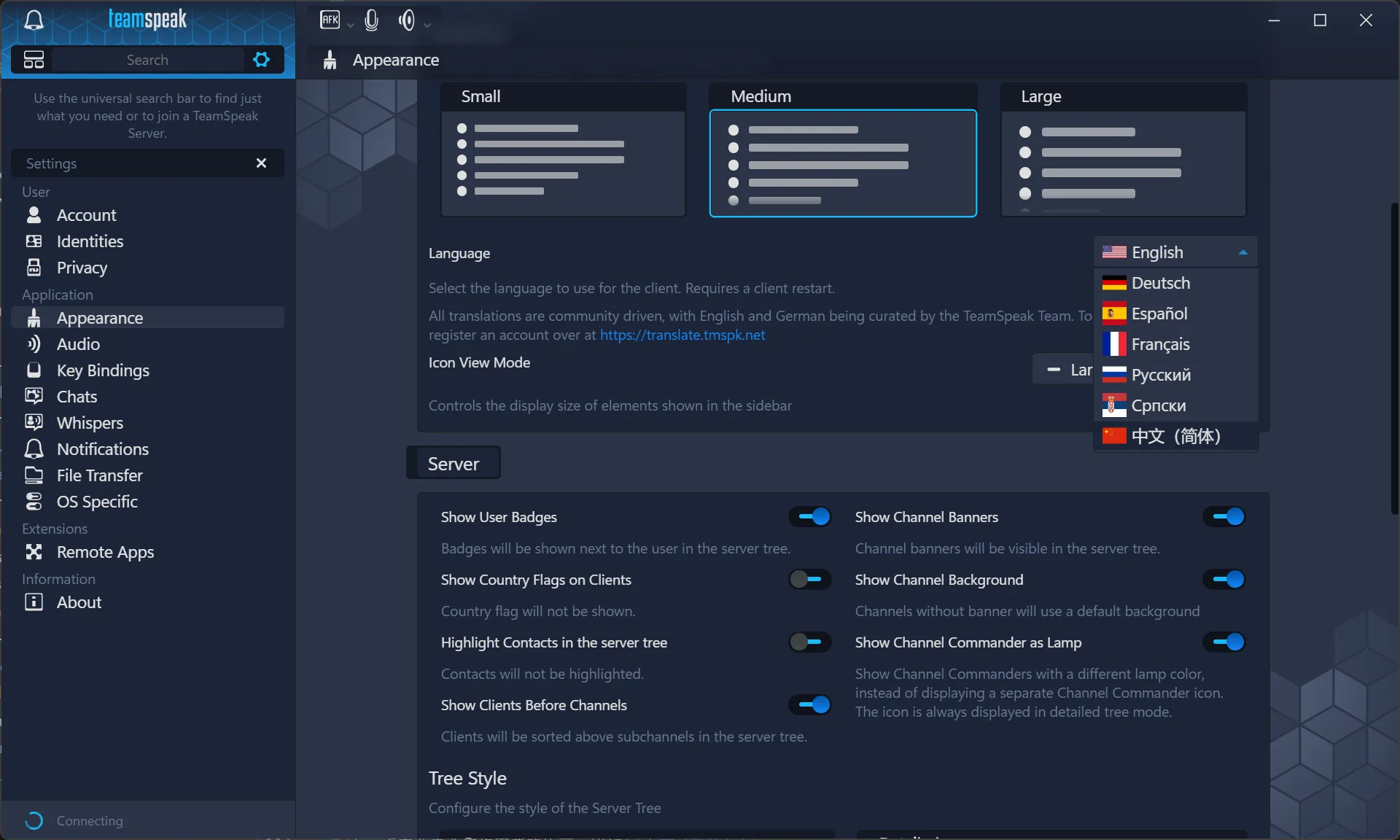Click the layout view icon beside search

pos(34,60)
